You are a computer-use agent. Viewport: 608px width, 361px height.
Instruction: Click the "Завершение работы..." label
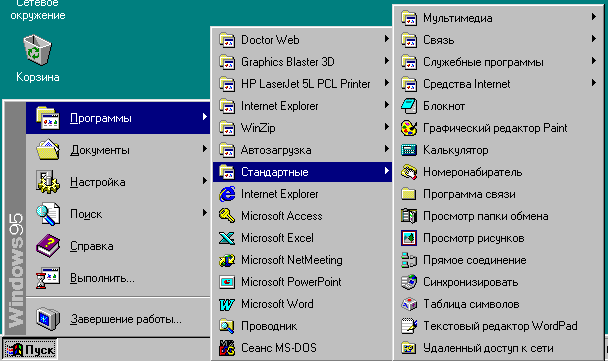[126, 319]
